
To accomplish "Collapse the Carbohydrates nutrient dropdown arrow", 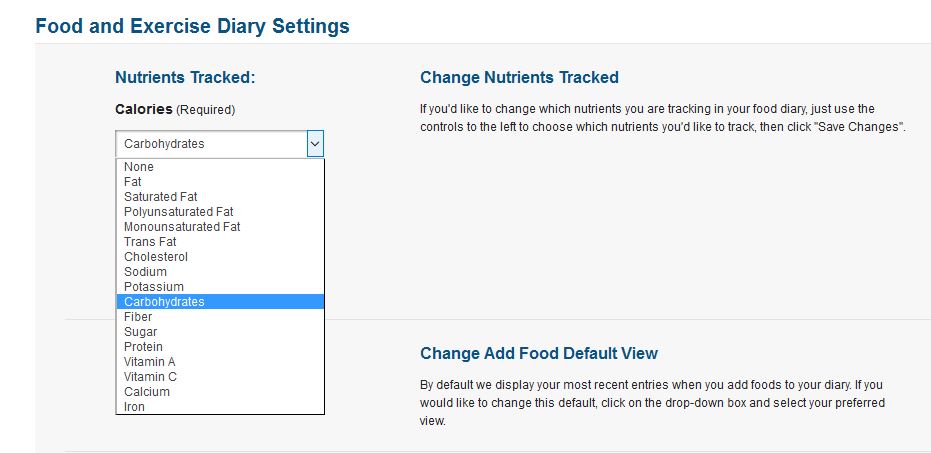I will coord(315,144).
